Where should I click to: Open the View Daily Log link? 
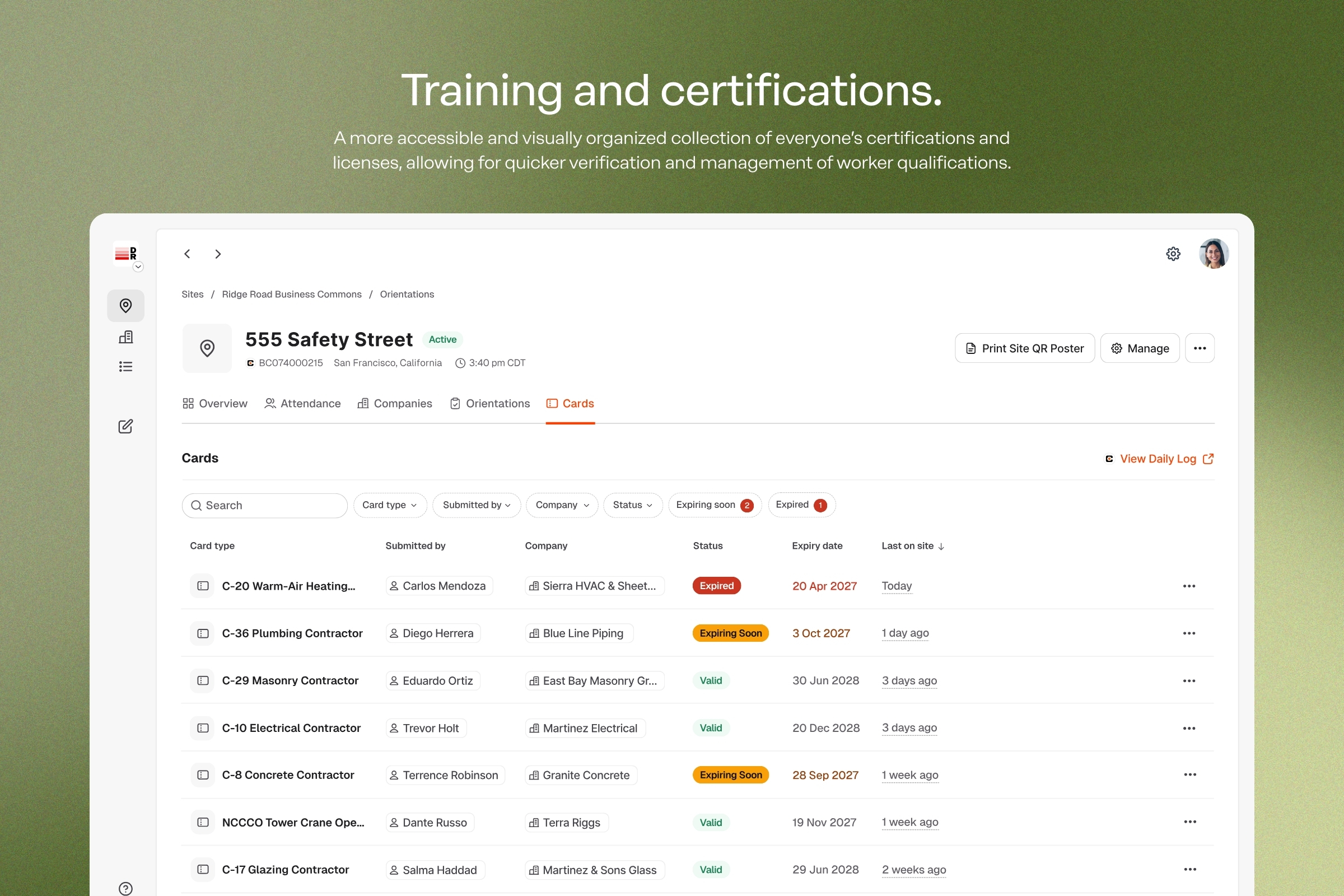pyautogui.click(x=1159, y=459)
